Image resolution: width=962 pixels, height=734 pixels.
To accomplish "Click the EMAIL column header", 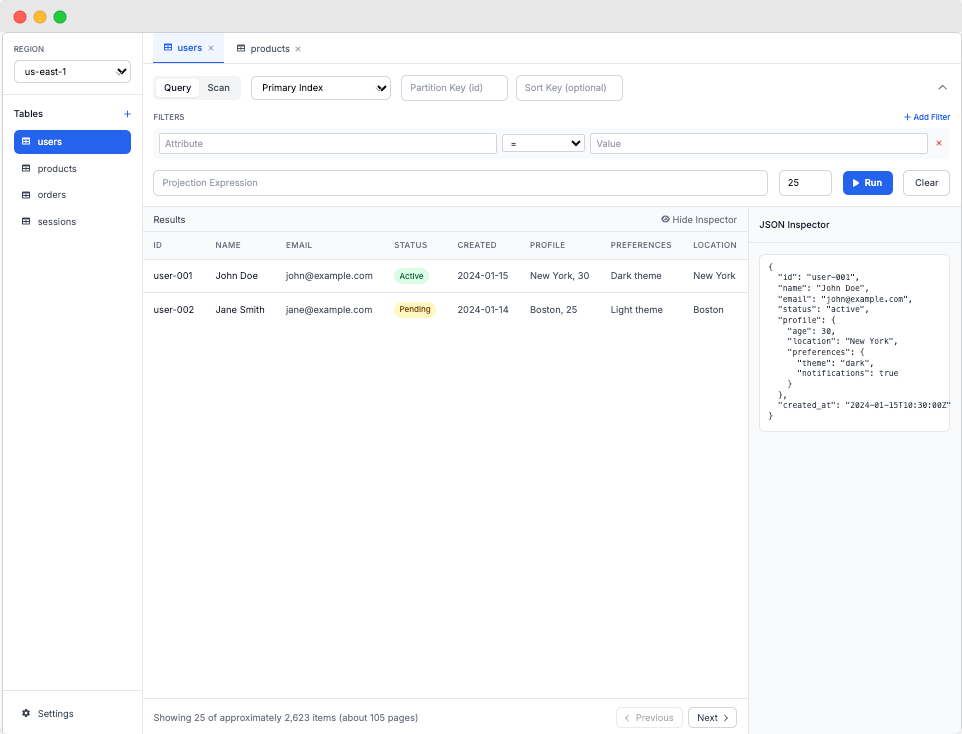I will [299, 245].
